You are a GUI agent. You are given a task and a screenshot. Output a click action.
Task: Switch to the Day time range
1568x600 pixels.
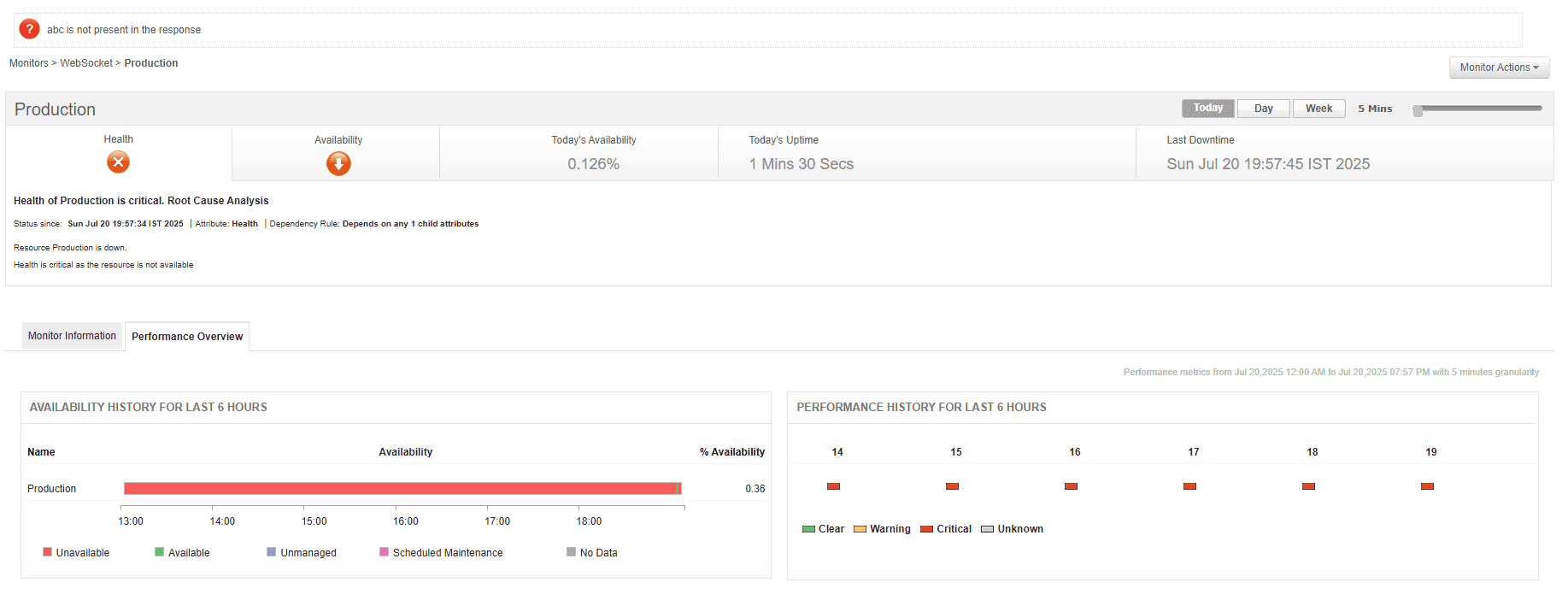1263,109
